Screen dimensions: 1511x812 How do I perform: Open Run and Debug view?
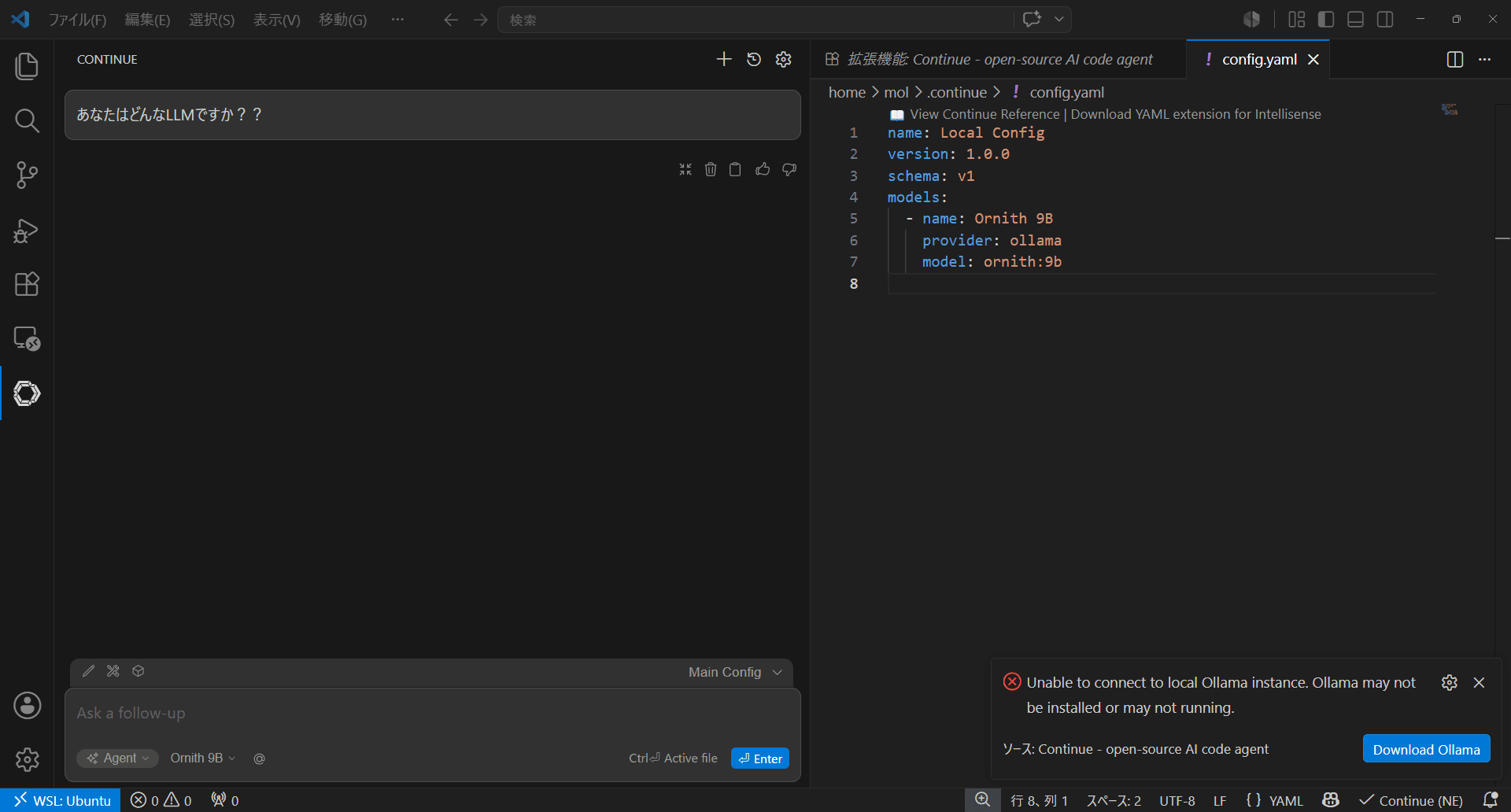27,230
